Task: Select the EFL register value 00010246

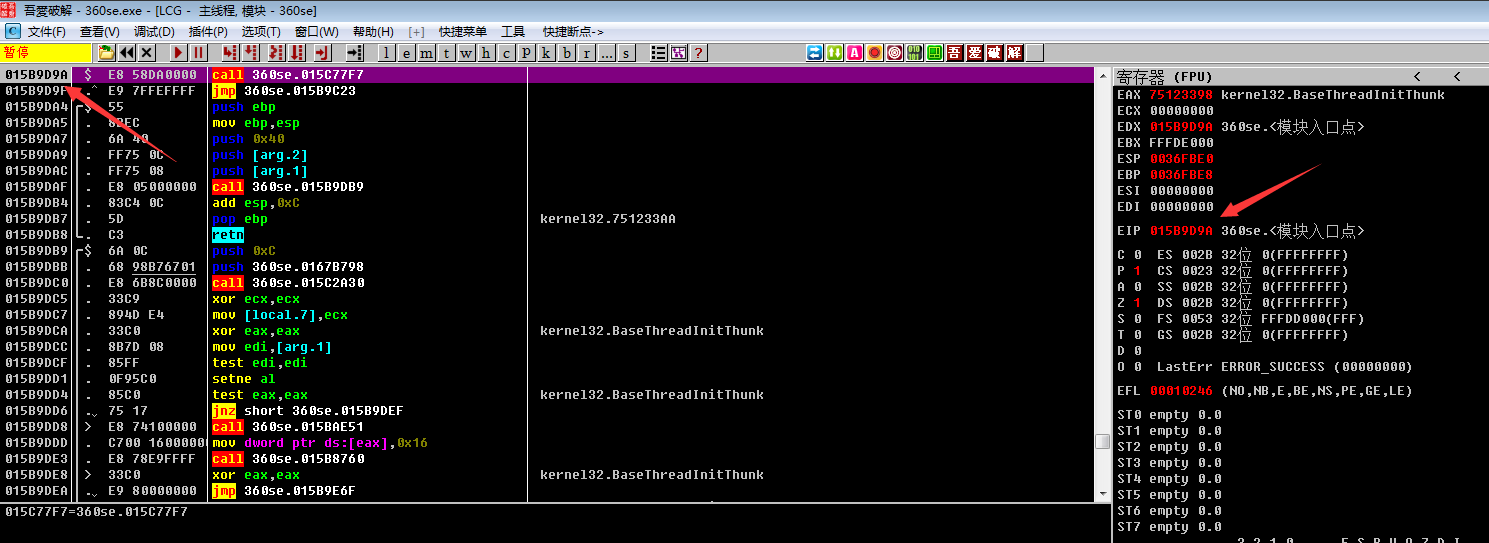Action: click(1181, 391)
